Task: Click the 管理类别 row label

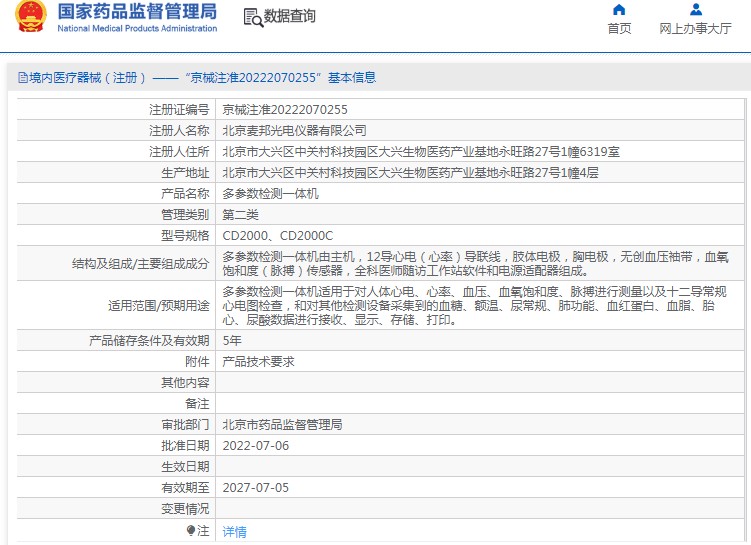Action: pyautogui.click(x=185, y=215)
